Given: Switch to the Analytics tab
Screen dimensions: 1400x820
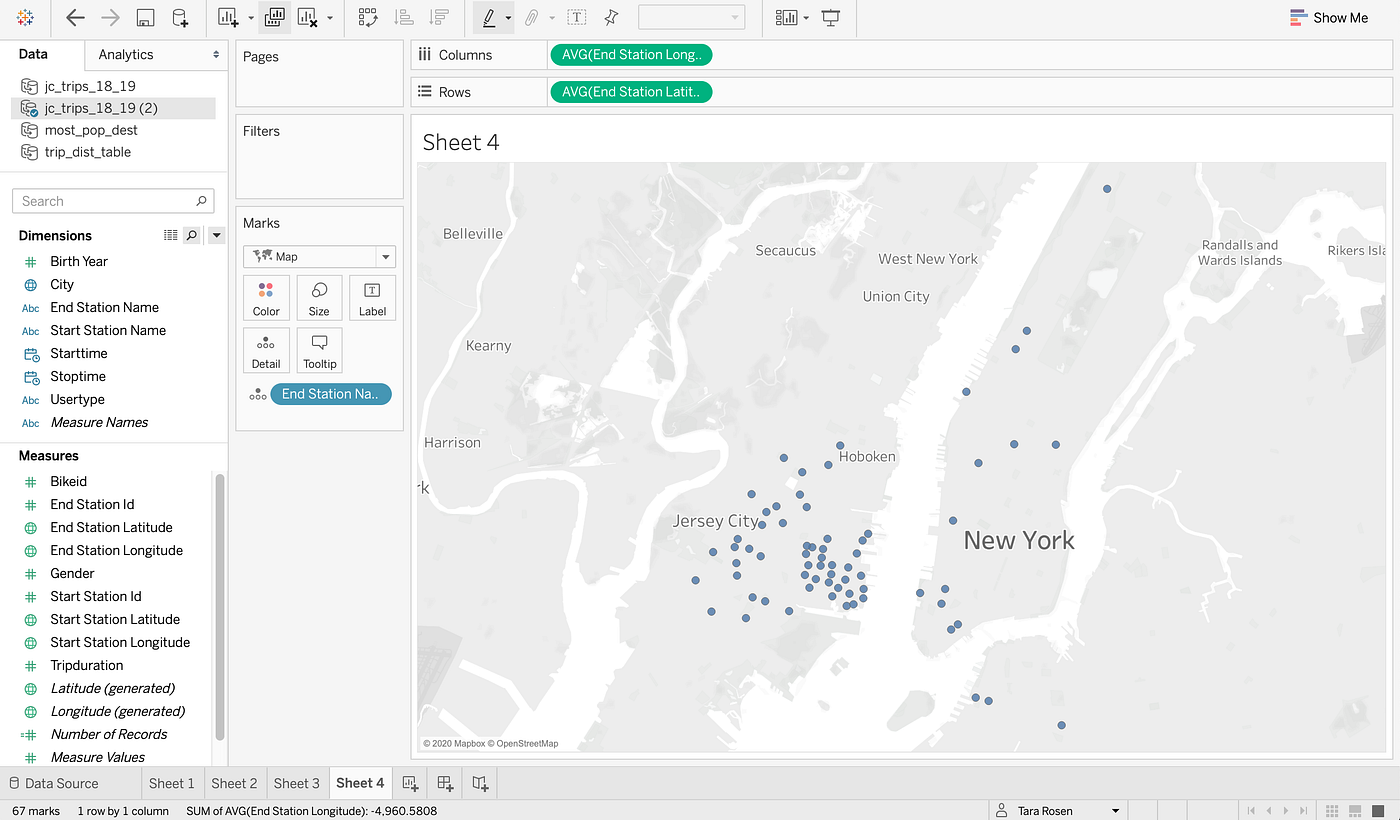Looking at the screenshot, I should [124, 55].
